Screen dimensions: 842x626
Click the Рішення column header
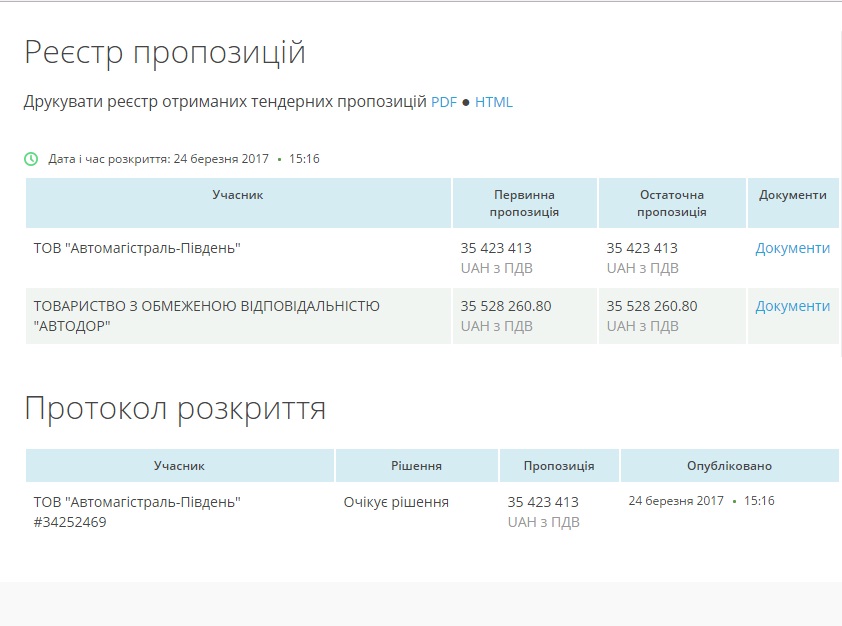point(416,466)
